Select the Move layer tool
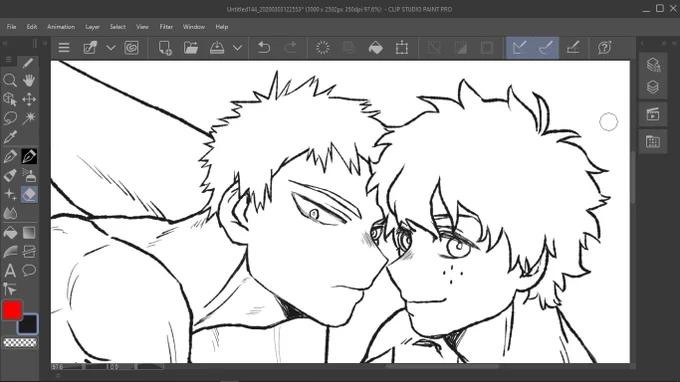This screenshot has width=680, height=382. (x=29, y=99)
